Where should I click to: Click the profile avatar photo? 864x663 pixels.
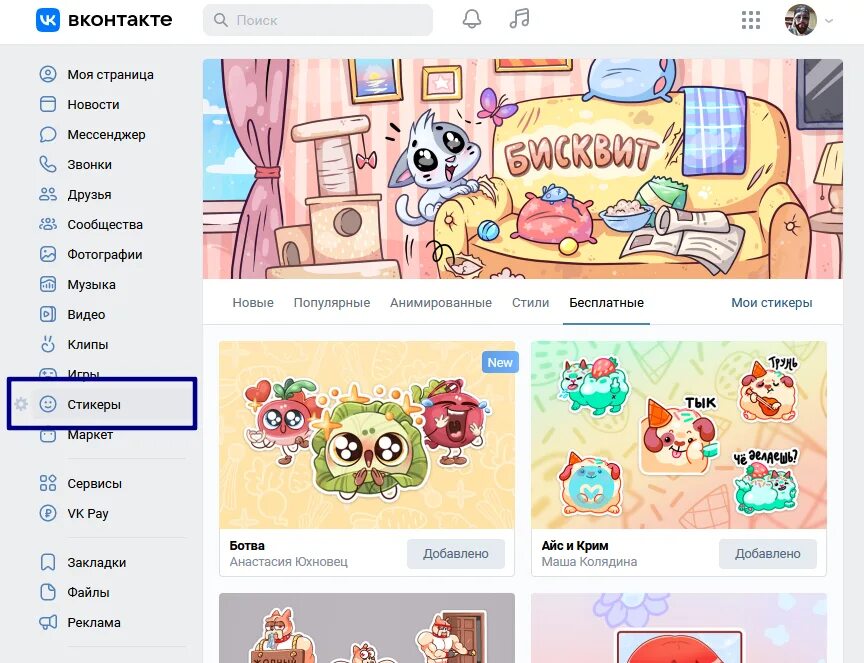(x=800, y=20)
